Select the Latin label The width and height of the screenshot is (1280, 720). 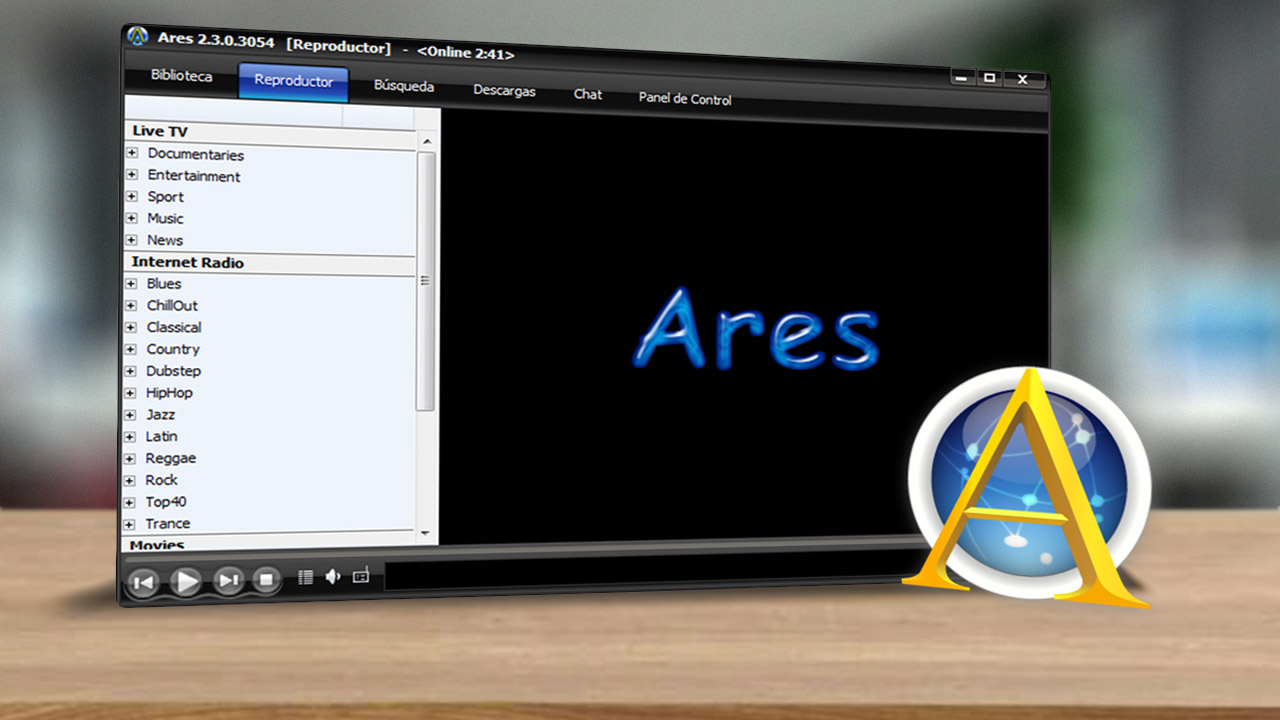[x=161, y=436]
